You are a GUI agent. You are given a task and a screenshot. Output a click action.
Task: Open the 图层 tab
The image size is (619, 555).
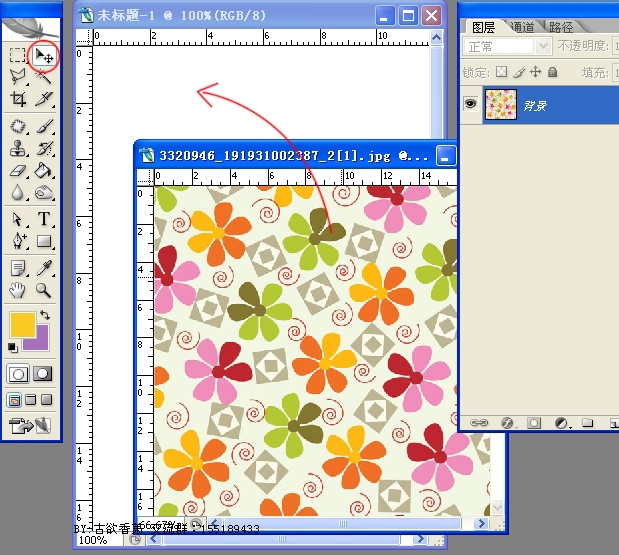[x=483, y=28]
